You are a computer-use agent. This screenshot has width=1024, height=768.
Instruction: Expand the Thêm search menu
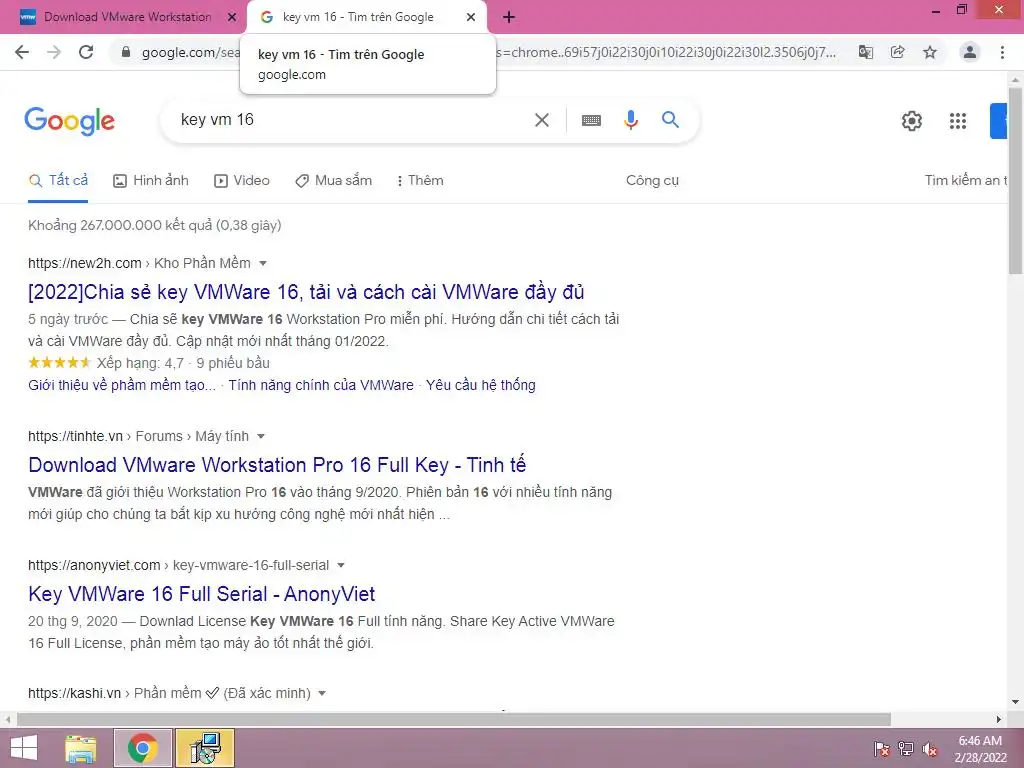point(420,180)
